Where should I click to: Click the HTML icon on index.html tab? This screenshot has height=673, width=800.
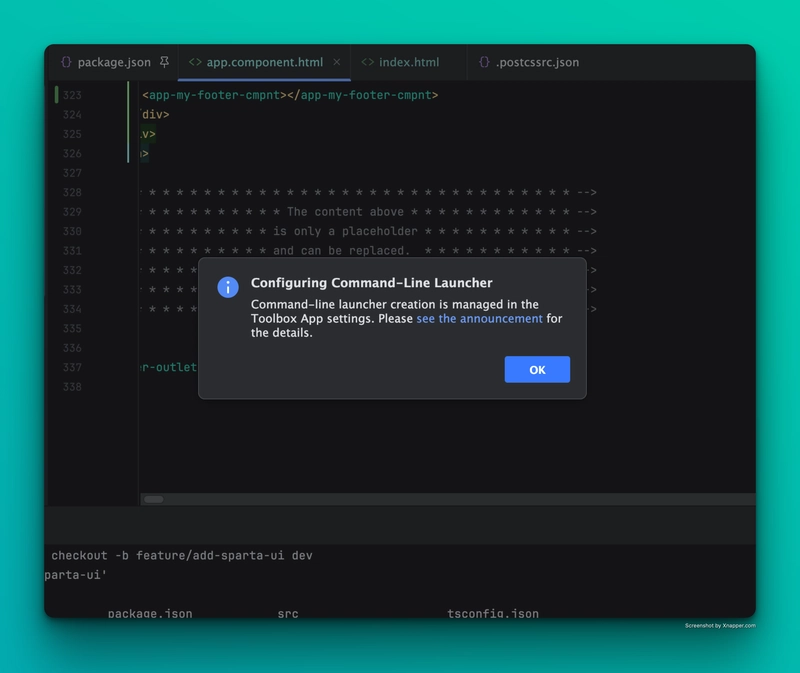(x=367, y=62)
